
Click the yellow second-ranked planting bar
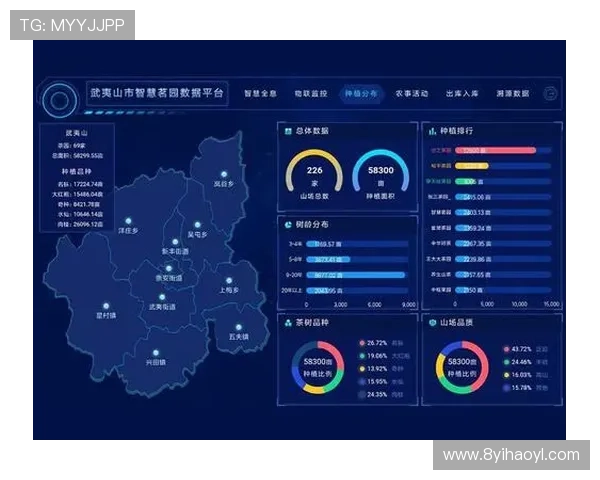coord(472,166)
